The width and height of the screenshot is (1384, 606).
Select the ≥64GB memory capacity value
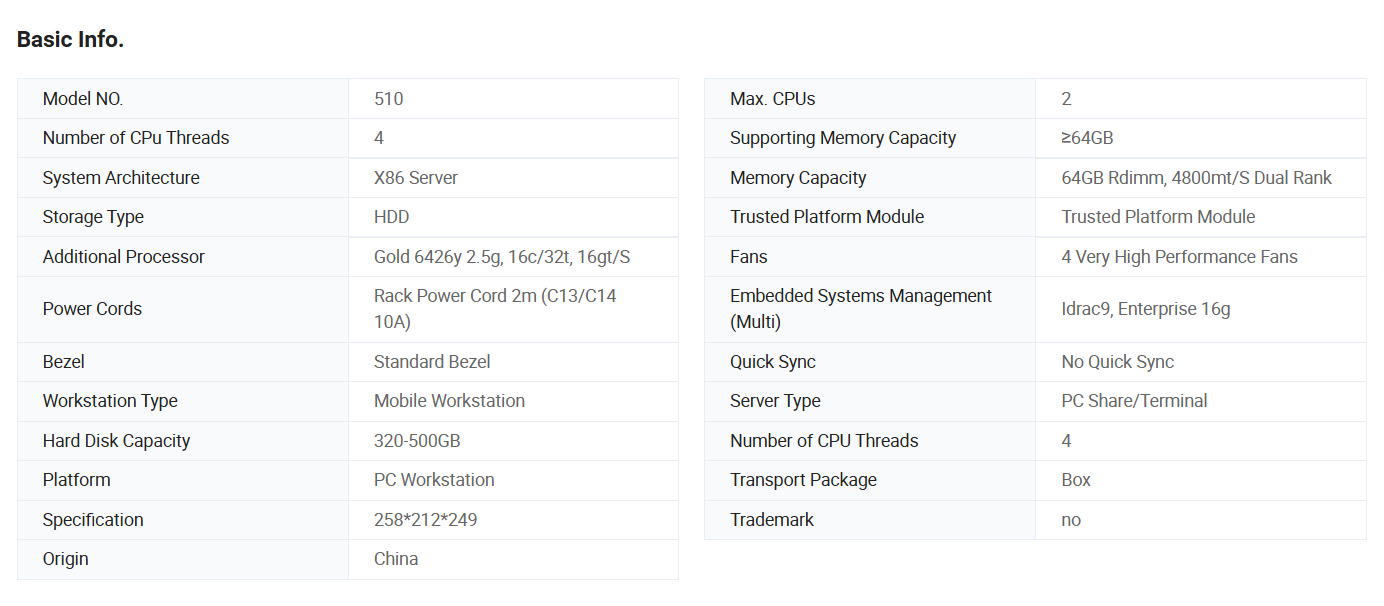pos(1087,138)
